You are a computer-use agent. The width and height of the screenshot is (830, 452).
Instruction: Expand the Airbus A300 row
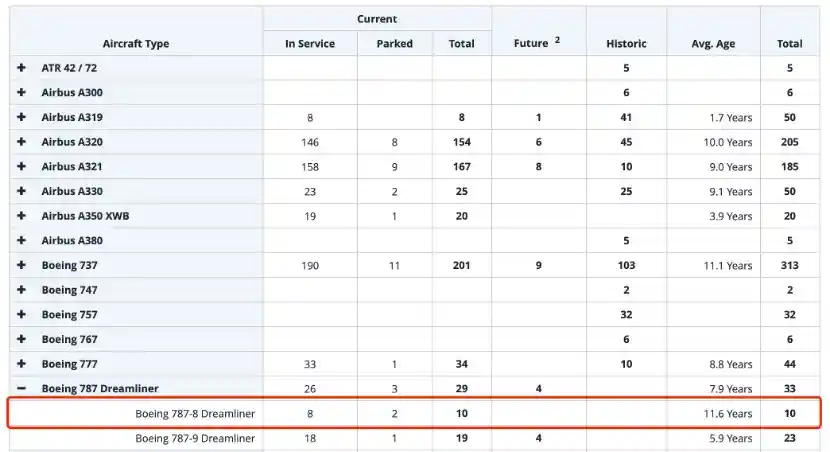pyautogui.click(x=21, y=93)
